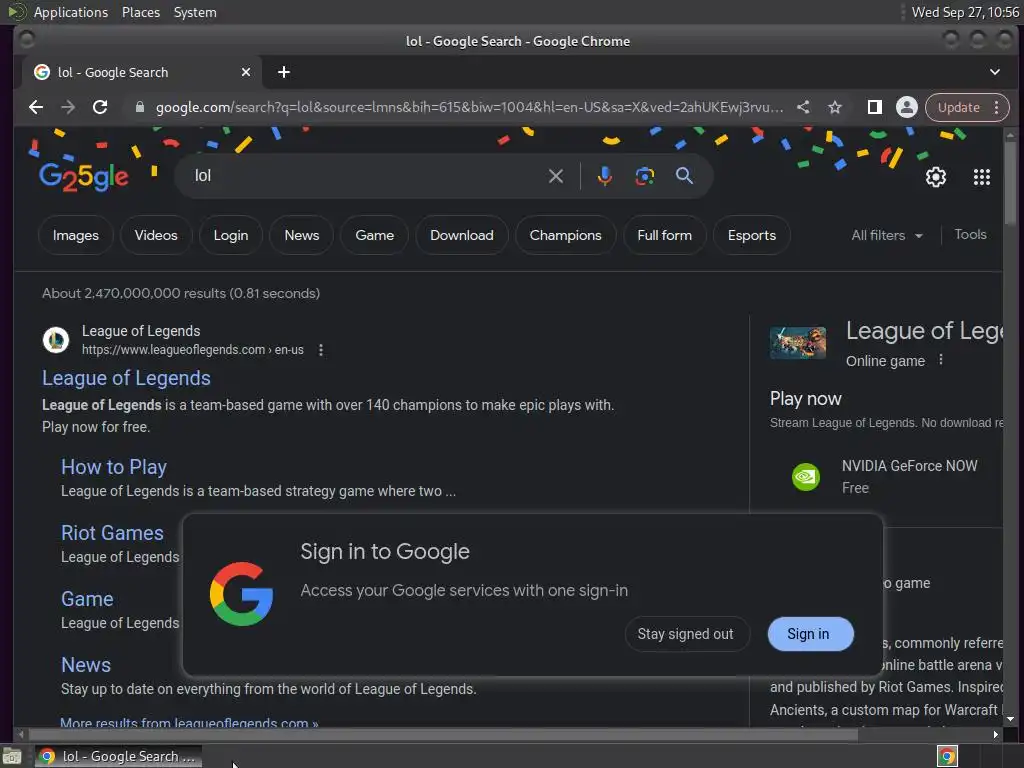Click the League of Legends site favicon
The width and height of the screenshot is (1024, 768).
[x=56, y=340]
